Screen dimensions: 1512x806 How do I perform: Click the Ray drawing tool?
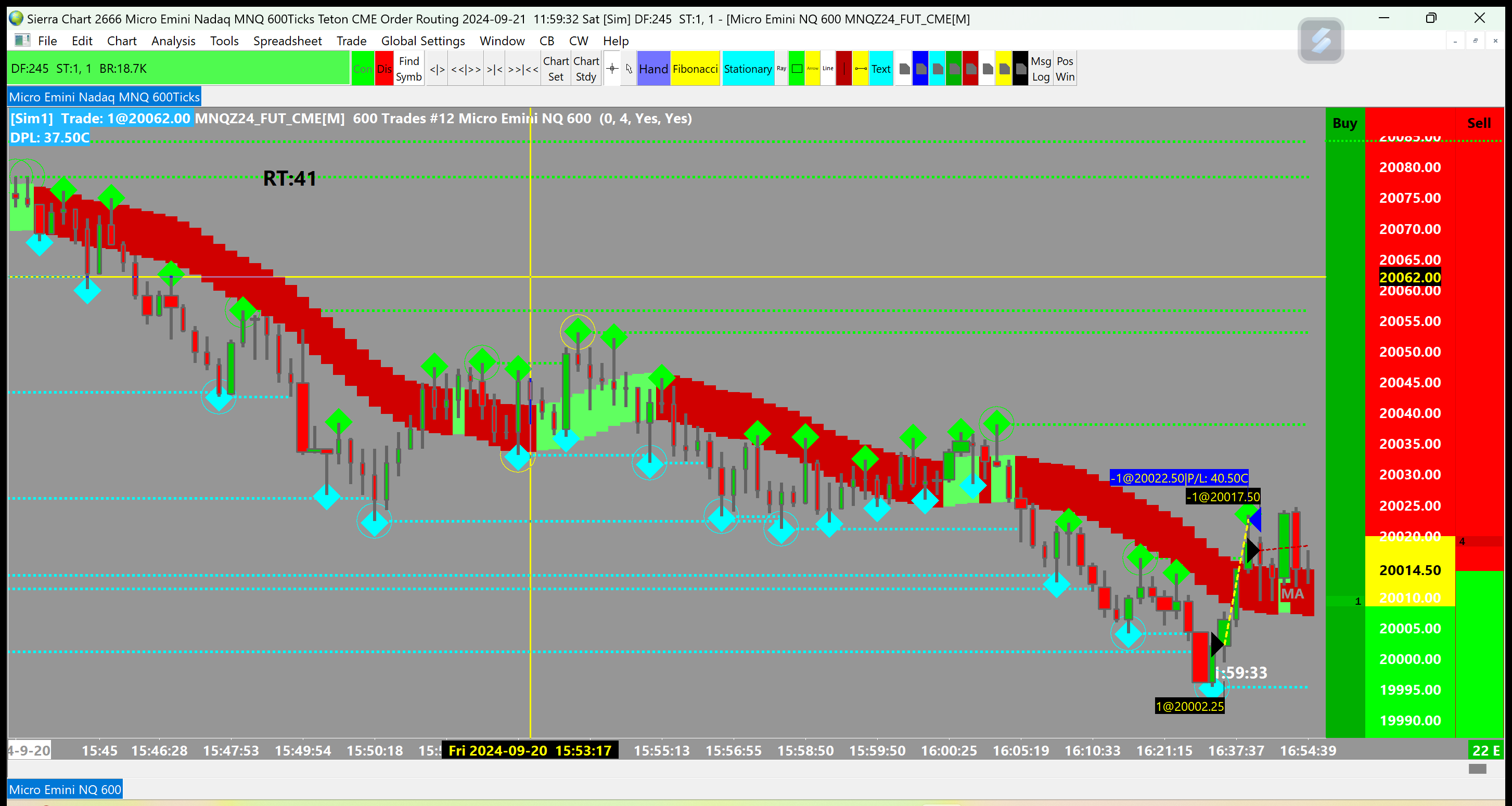tap(781, 69)
